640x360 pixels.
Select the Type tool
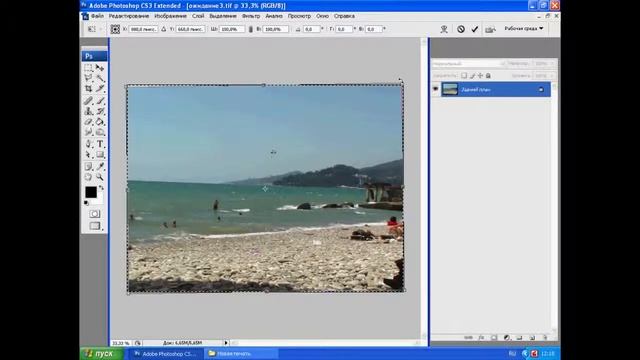pos(100,144)
